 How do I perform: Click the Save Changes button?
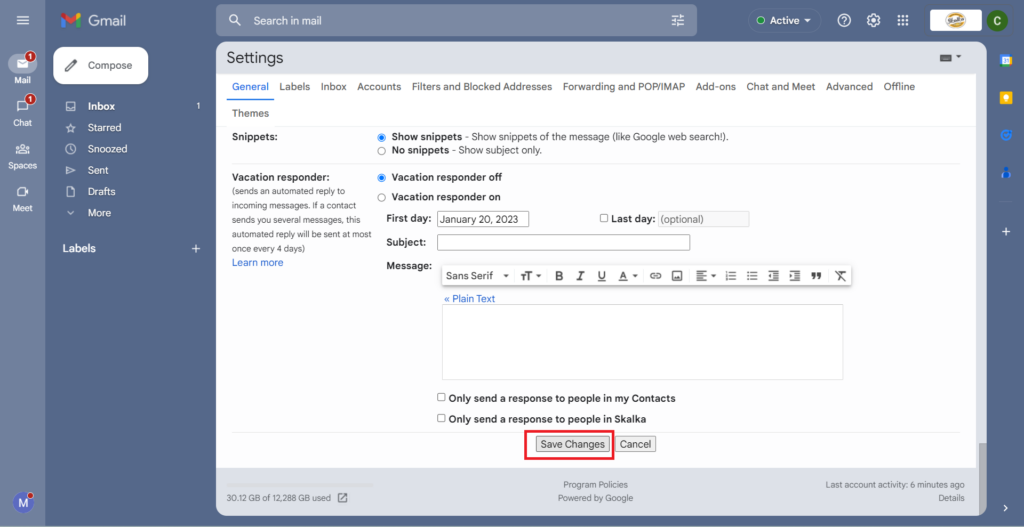[572, 444]
